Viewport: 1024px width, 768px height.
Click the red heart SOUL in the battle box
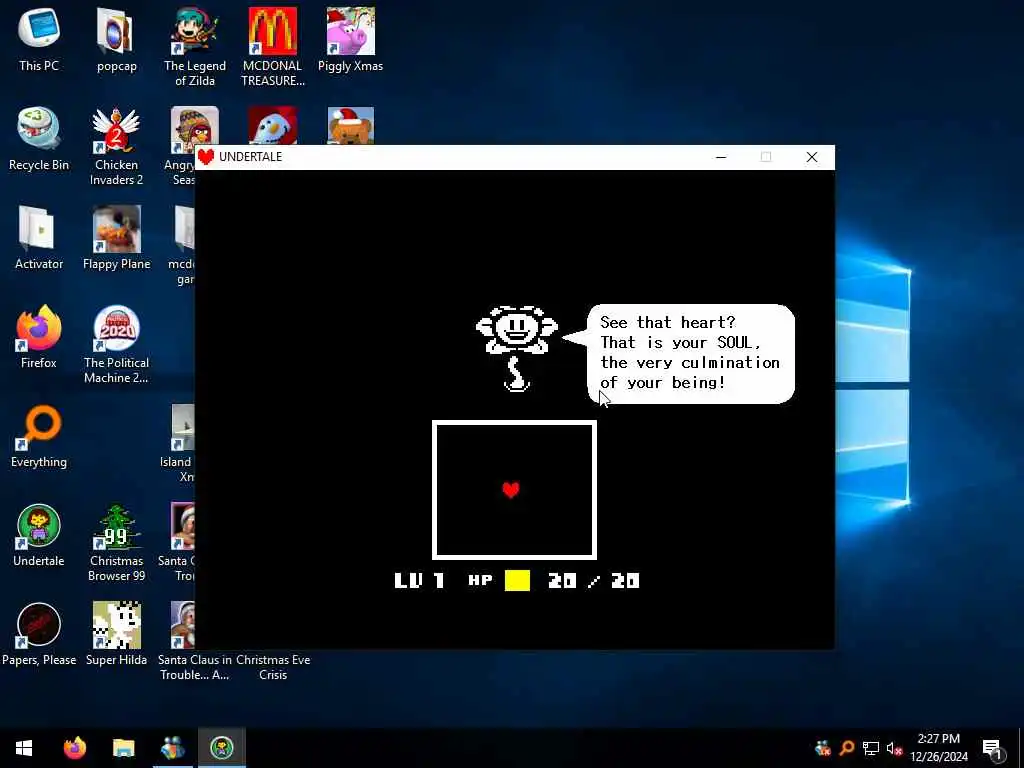click(511, 489)
